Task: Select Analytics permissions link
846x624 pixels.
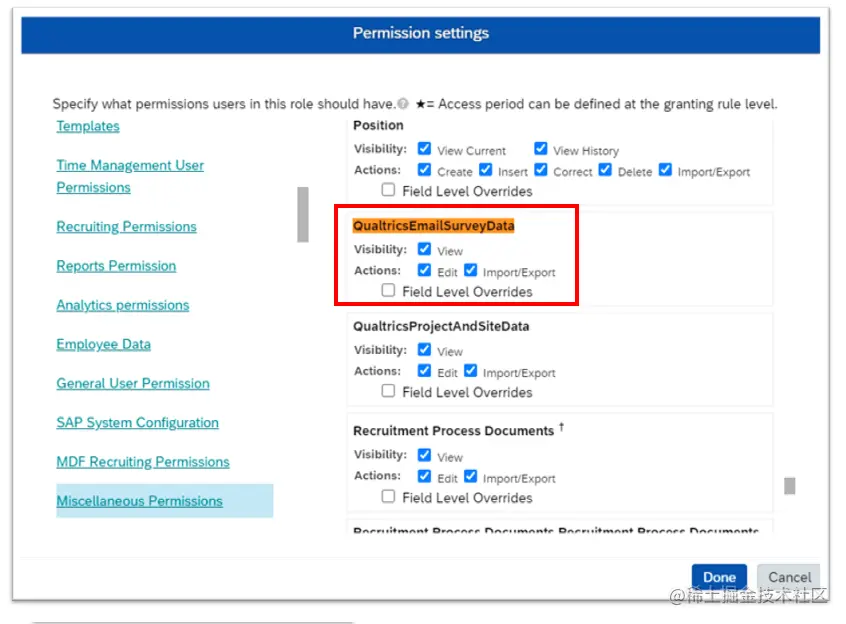Action: 122,305
